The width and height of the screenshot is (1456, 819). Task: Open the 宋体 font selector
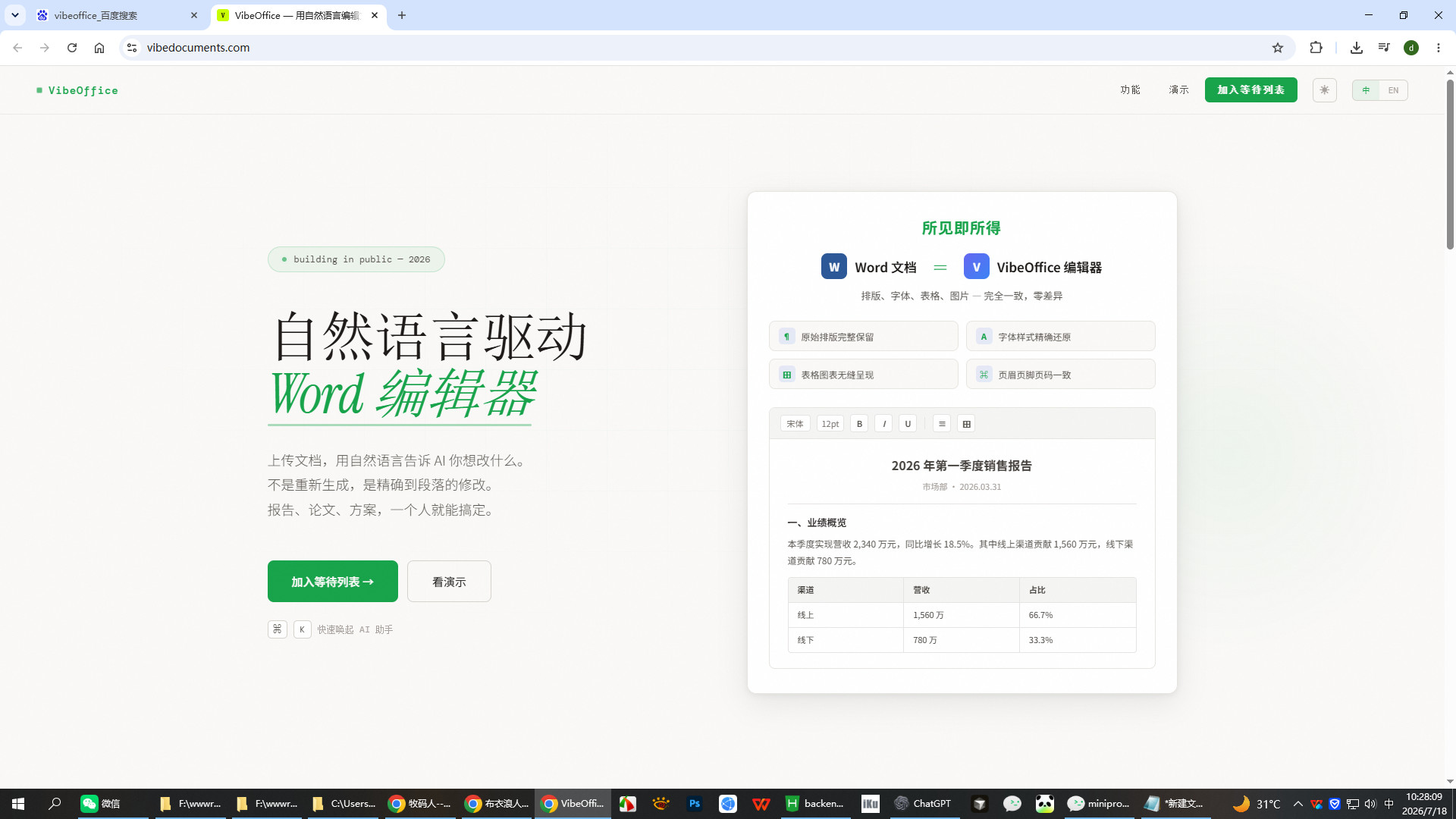point(795,424)
